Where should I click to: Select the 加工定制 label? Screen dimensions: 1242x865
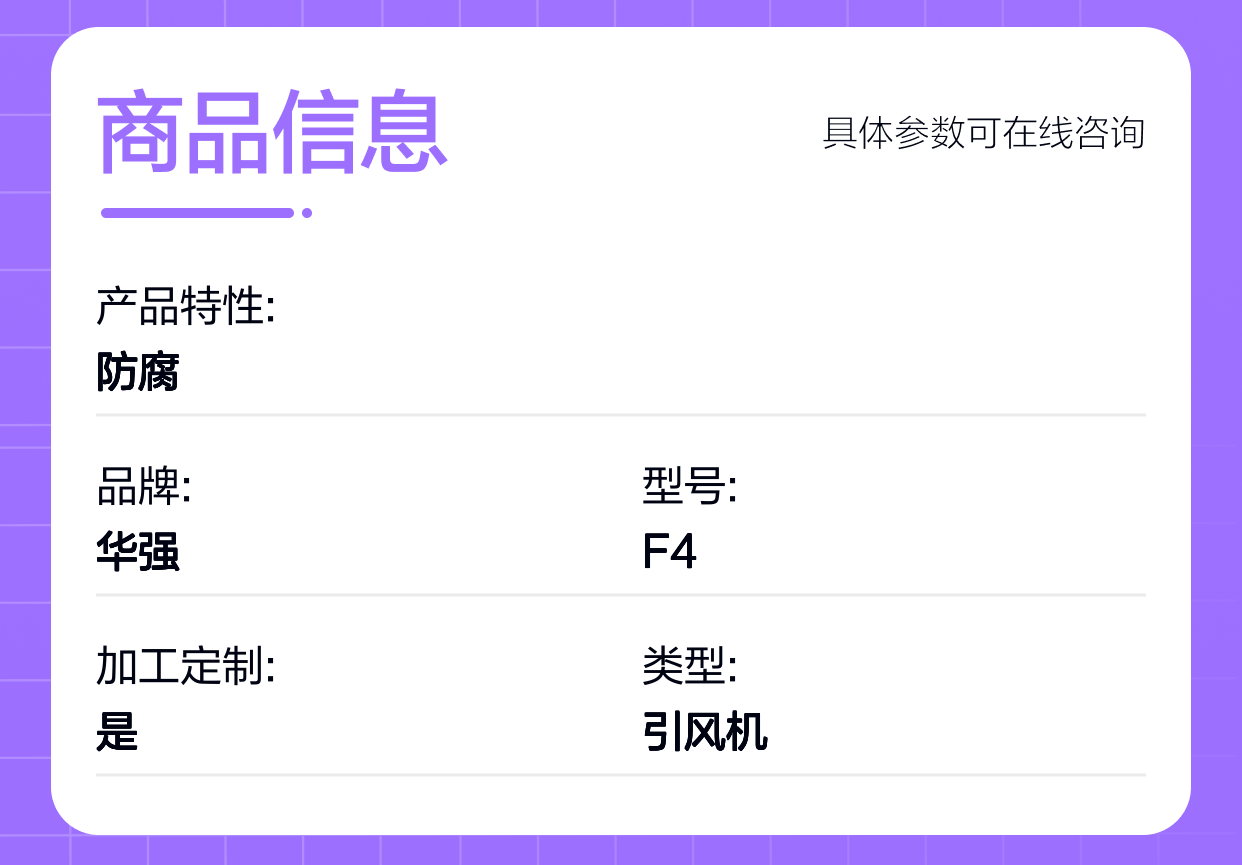point(185,667)
